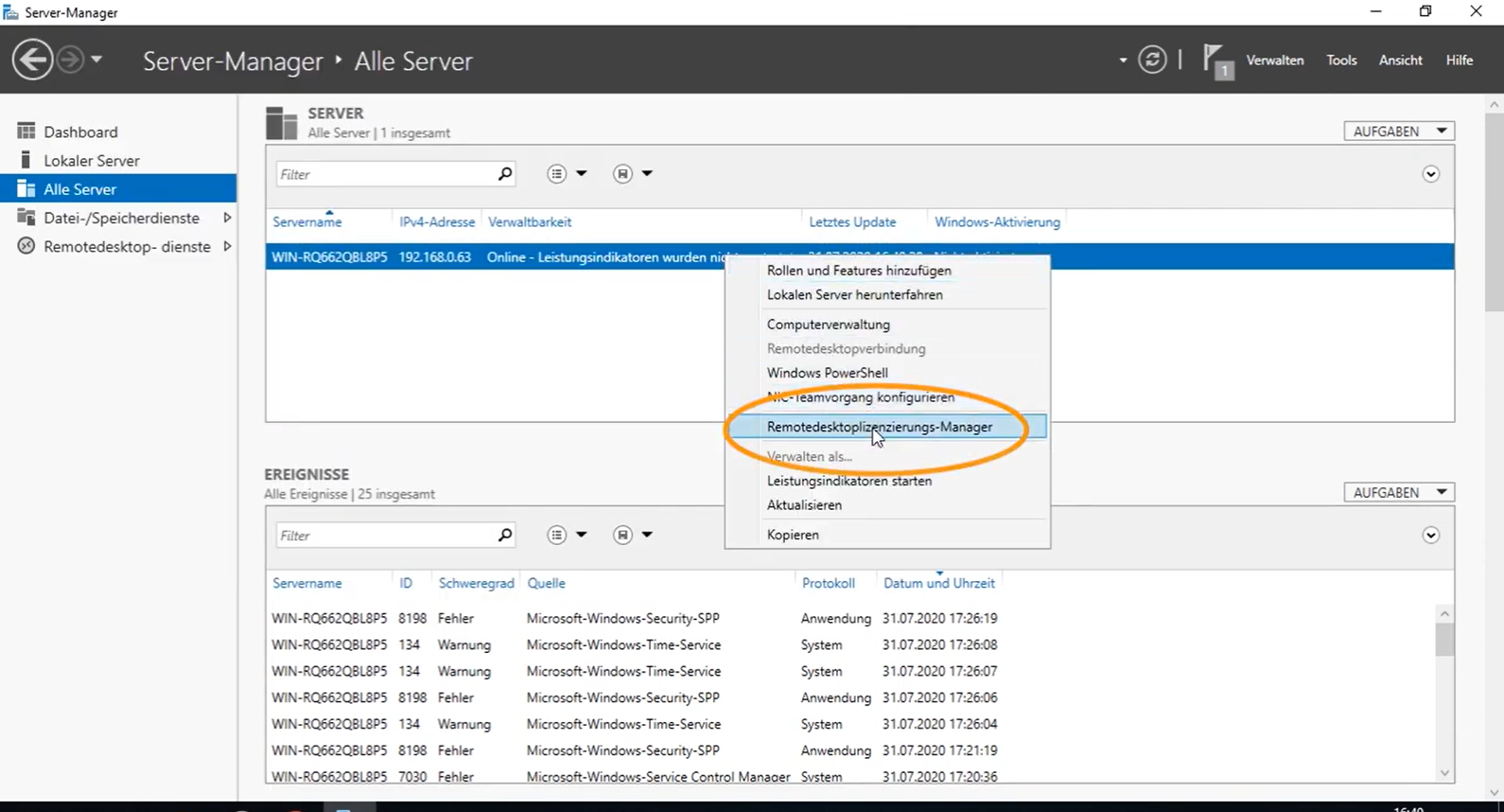Screen dimensions: 1504x812
Task: Open list criteria icon in Ereignisse
Action: (557, 535)
